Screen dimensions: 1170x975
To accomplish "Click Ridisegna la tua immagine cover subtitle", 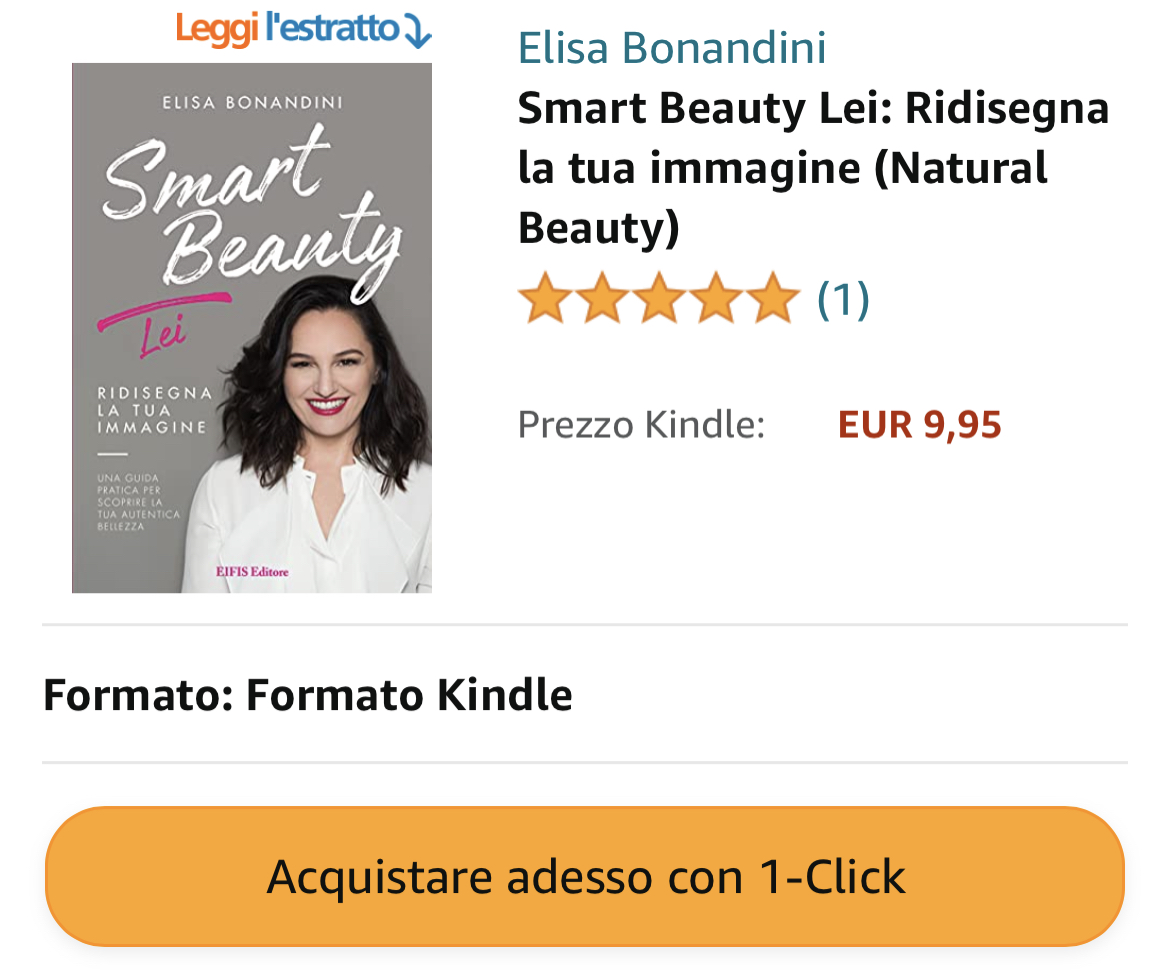I will tap(154, 410).
